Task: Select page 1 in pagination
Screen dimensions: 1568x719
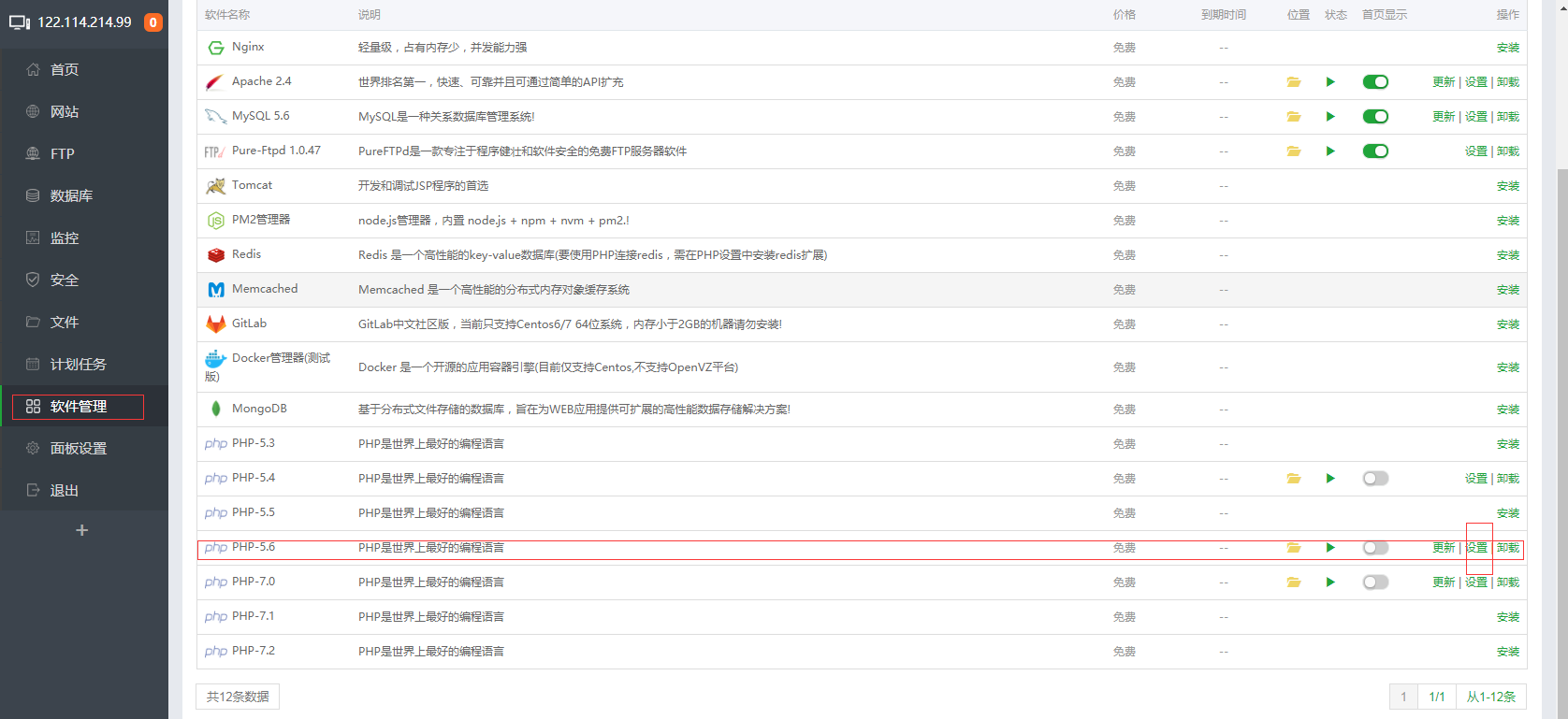Action: pyautogui.click(x=1403, y=697)
